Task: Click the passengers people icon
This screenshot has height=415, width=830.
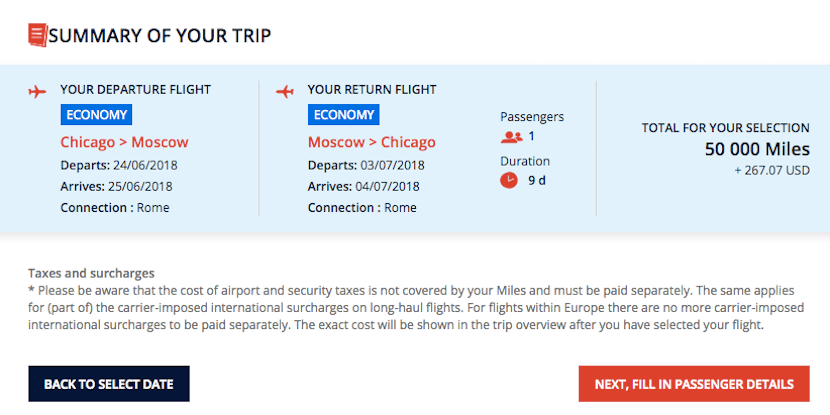Action: [512, 136]
